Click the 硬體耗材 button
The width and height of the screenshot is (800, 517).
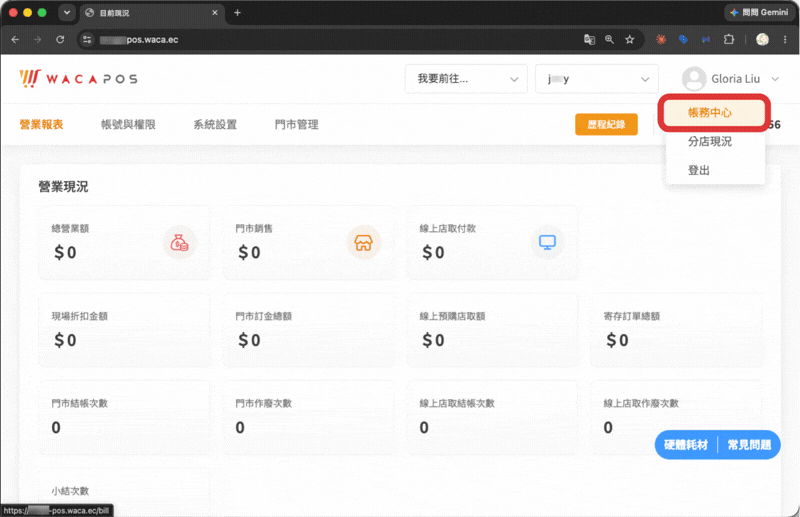tap(686, 445)
